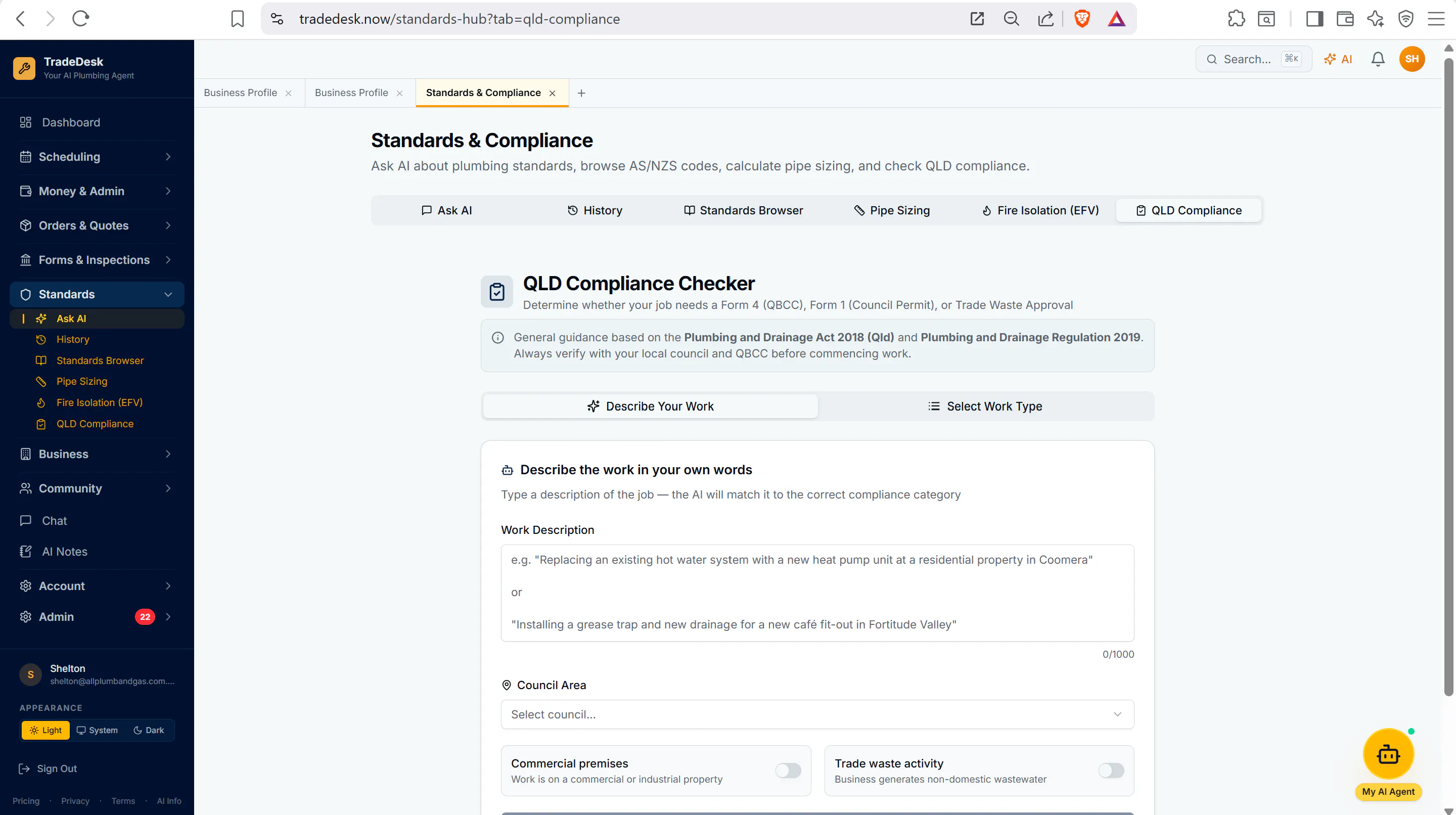Toggle Trade waste activity switch
1456x815 pixels.
pos(1111,771)
